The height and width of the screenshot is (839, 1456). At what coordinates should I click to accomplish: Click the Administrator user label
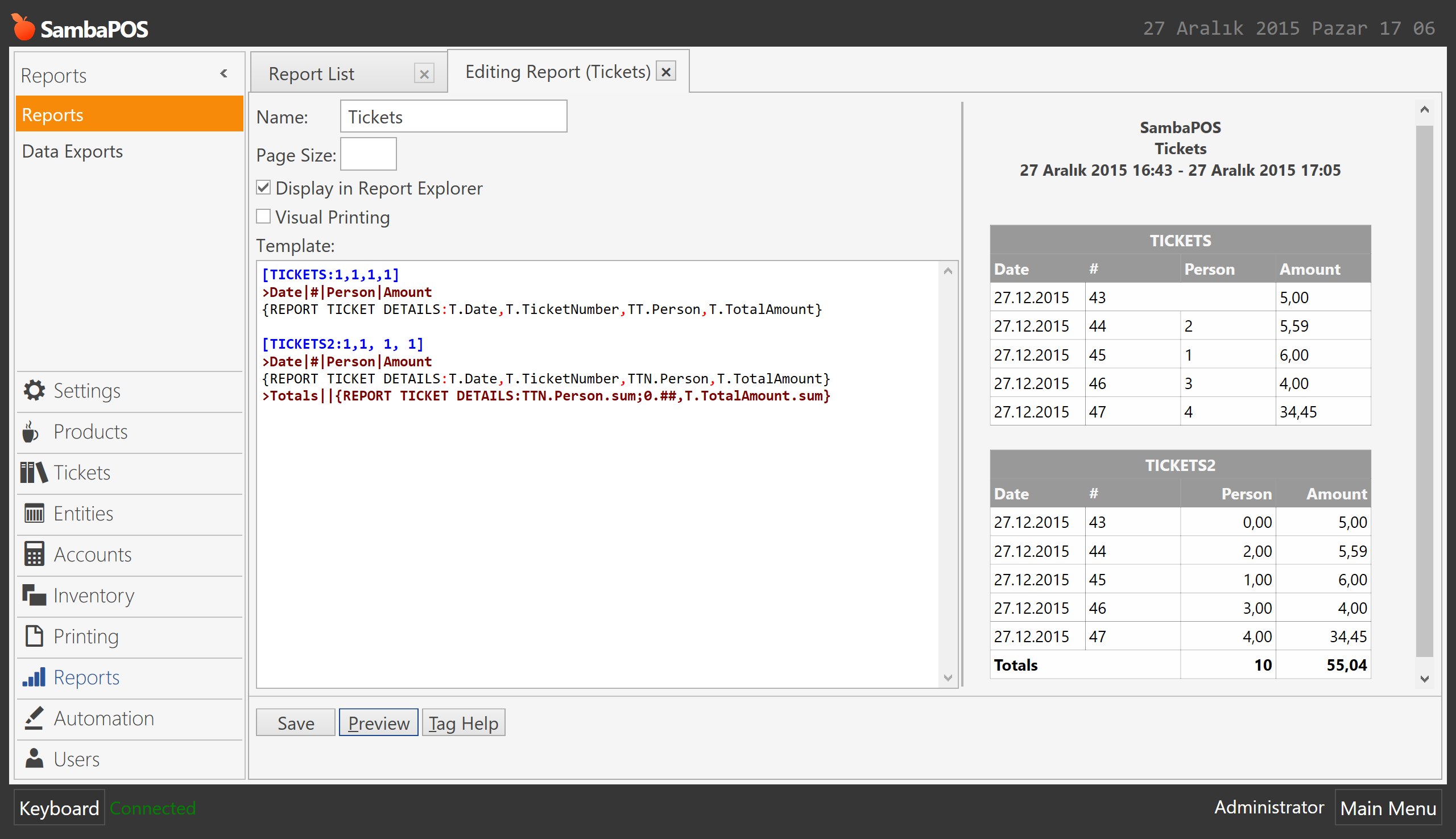[x=1269, y=807]
